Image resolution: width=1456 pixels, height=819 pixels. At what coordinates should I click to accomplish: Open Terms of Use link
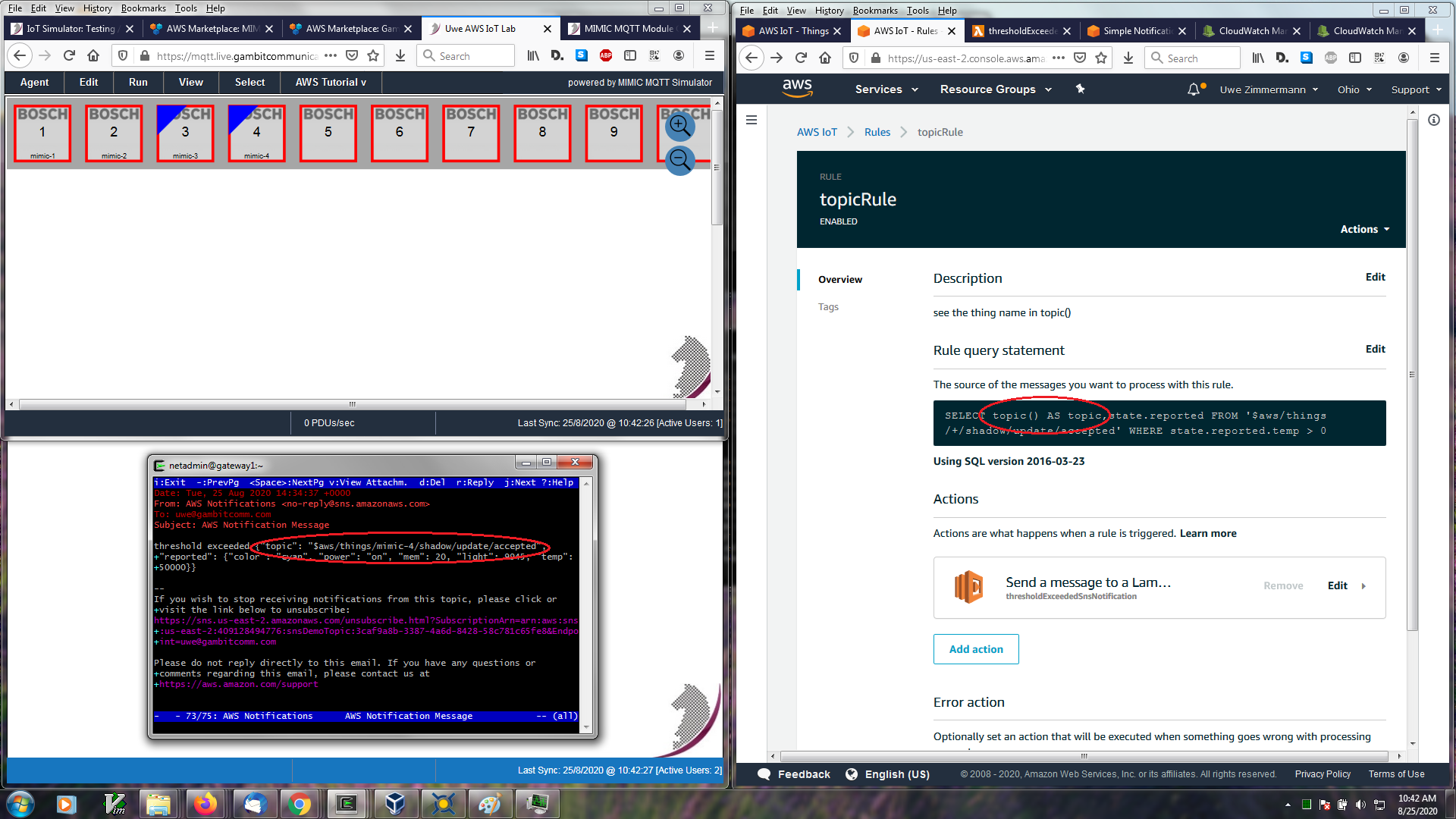[x=1396, y=774]
